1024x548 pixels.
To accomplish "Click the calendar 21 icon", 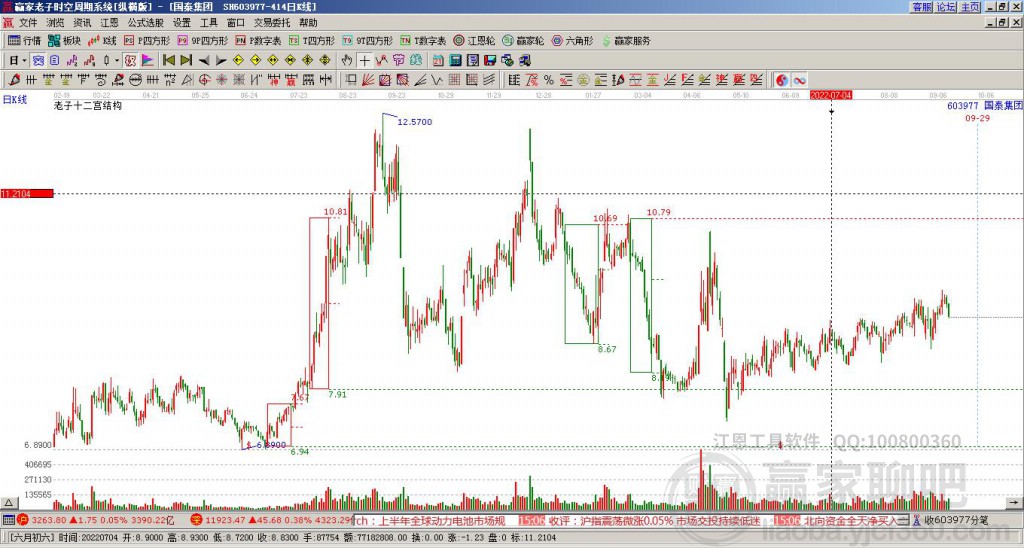I will pos(438,60).
